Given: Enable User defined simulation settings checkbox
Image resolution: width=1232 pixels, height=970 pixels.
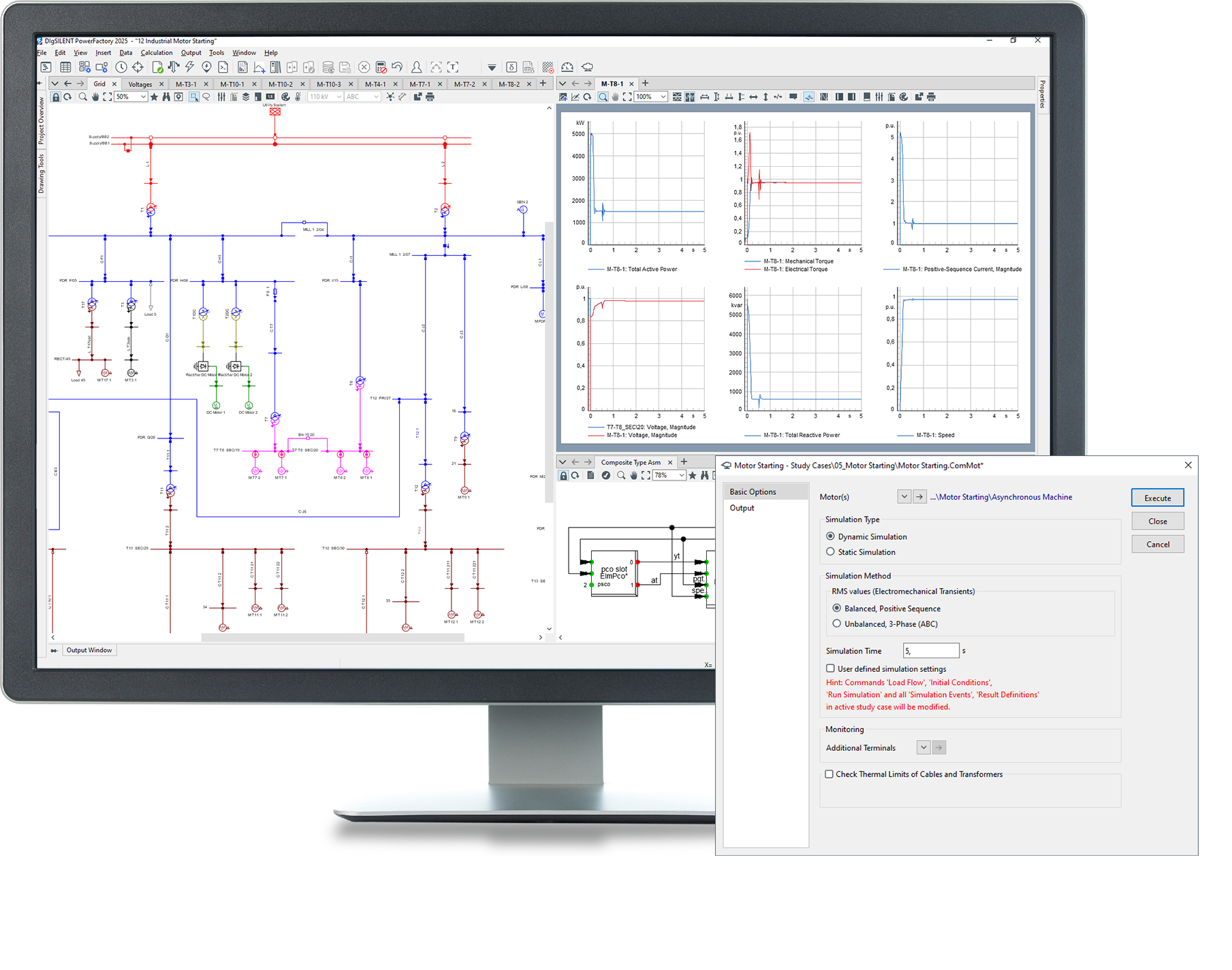Looking at the screenshot, I should (x=830, y=668).
